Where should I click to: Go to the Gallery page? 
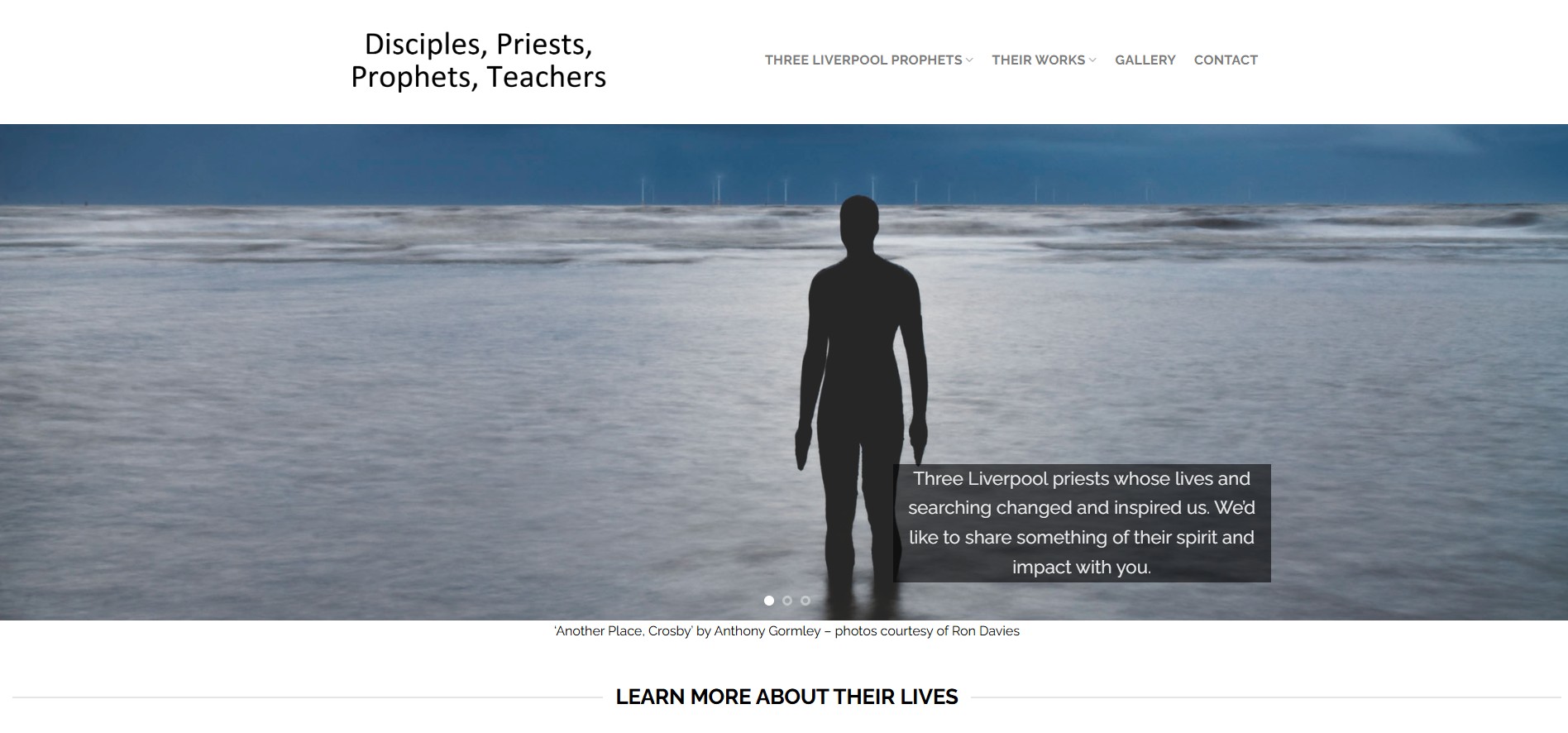pos(1145,60)
